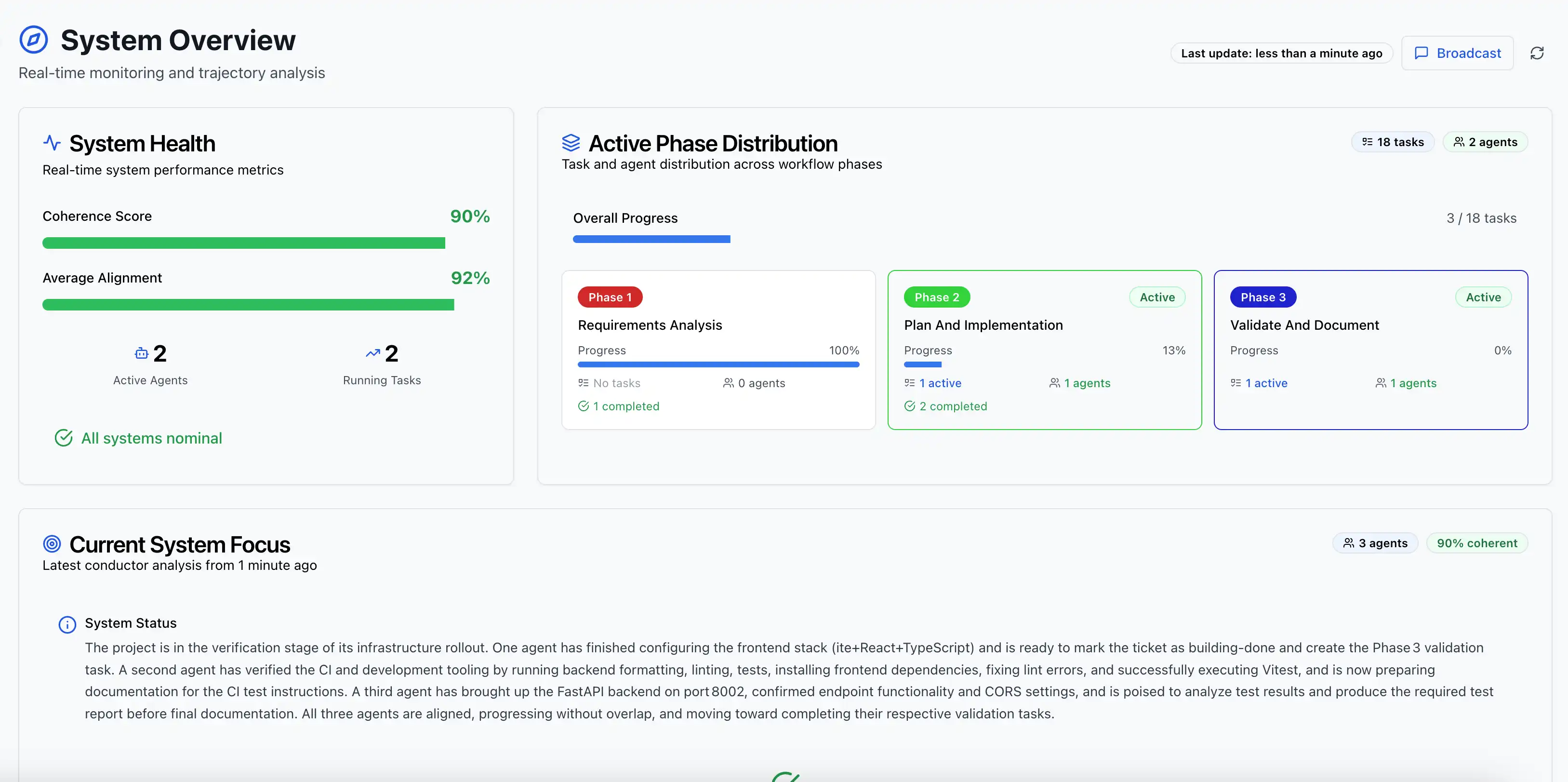
Task: Open the Phase 2 Plan And Implementation card
Action: pos(1044,324)
